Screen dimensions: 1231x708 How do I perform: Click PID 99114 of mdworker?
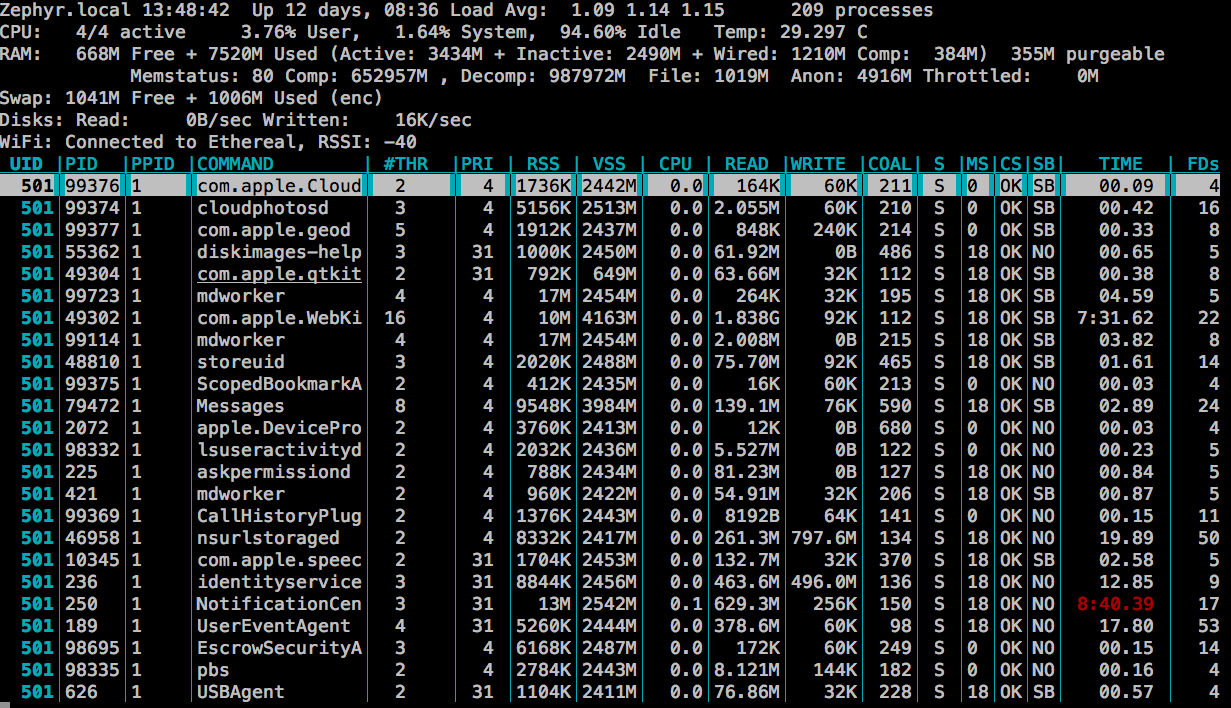coord(92,340)
